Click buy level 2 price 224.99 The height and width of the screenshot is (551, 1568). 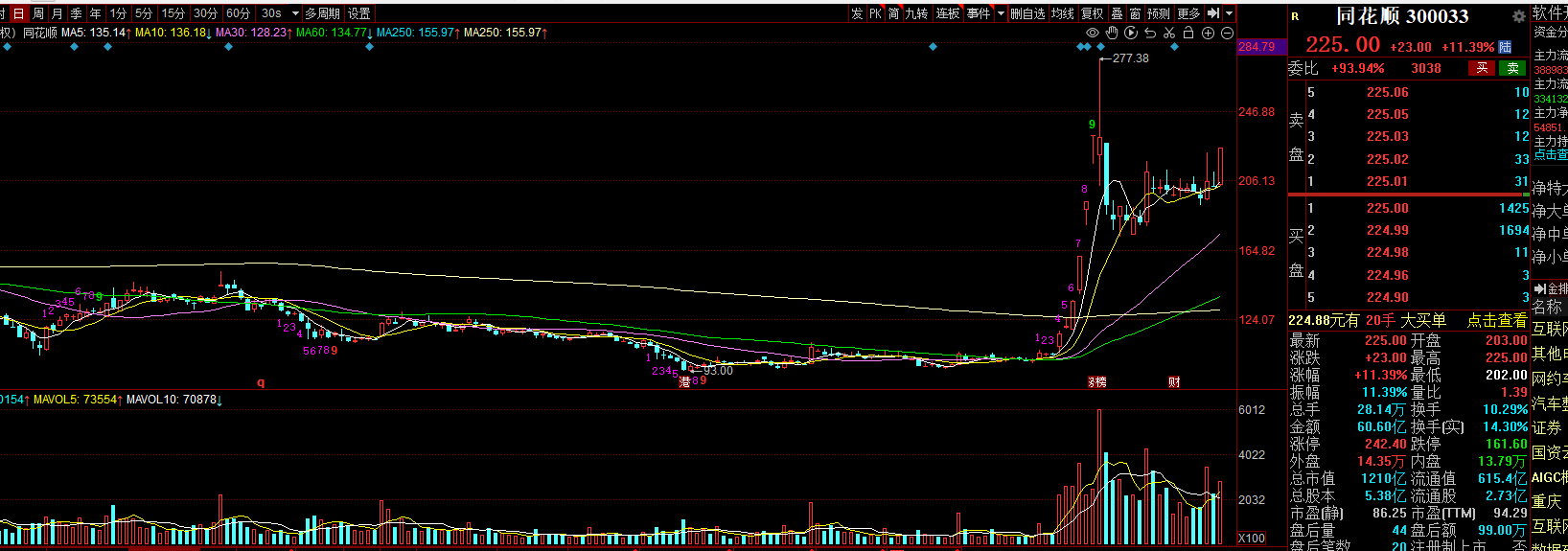tap(1388, 230)
